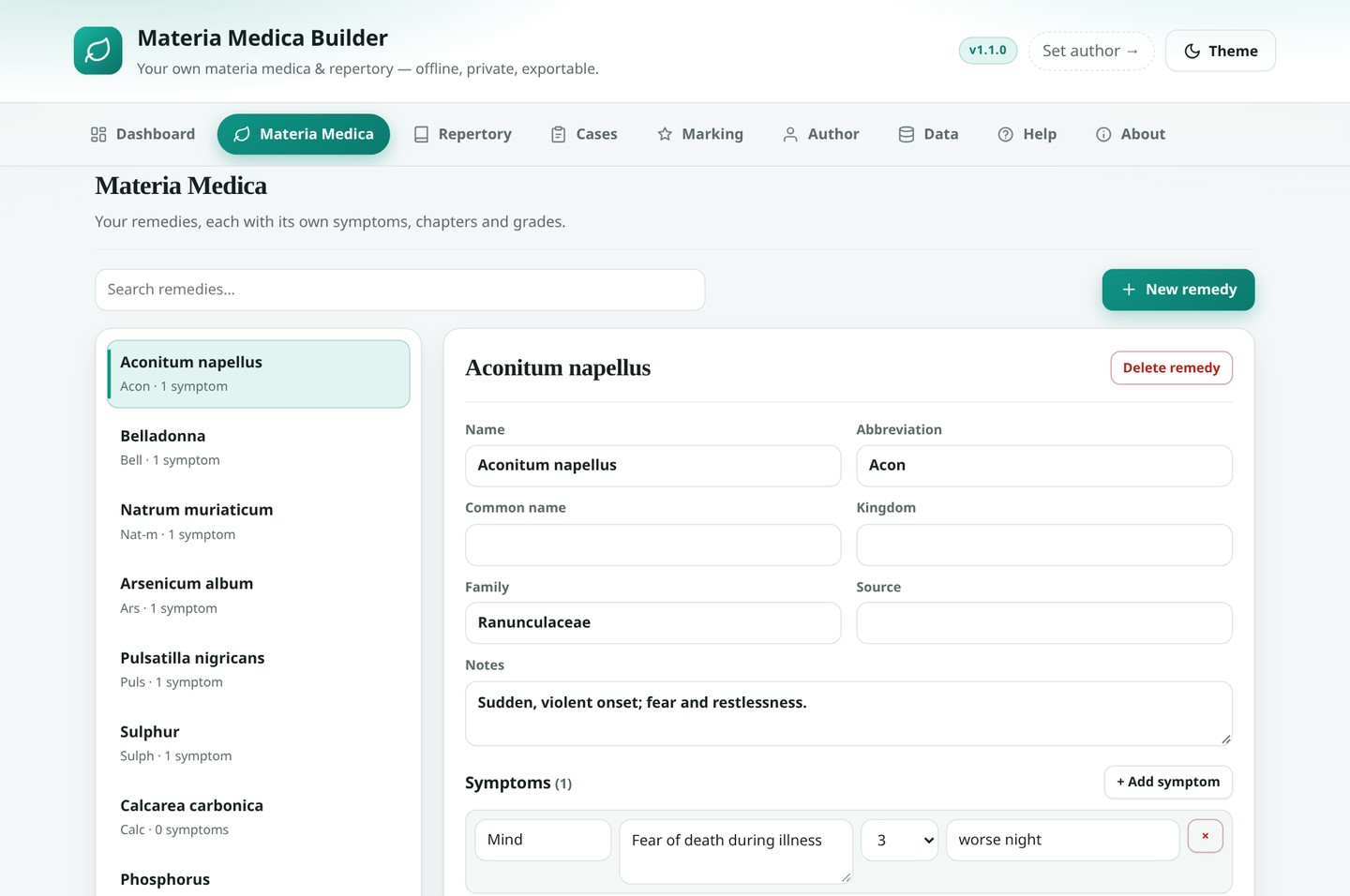Click the About info icon

1103,135
